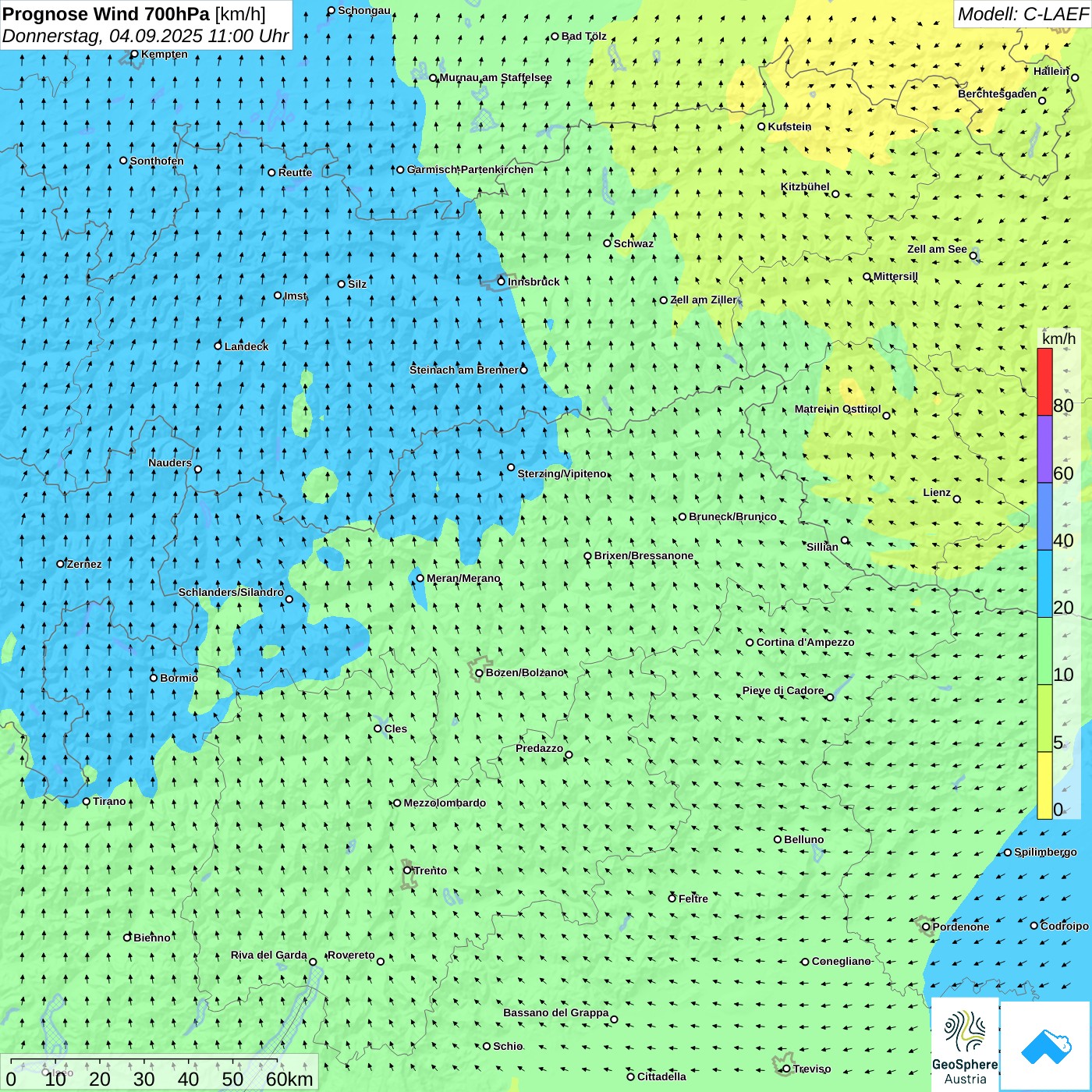Click the Innsbruck city marker
1092x1092 pixels.
[x=502, y=282]
